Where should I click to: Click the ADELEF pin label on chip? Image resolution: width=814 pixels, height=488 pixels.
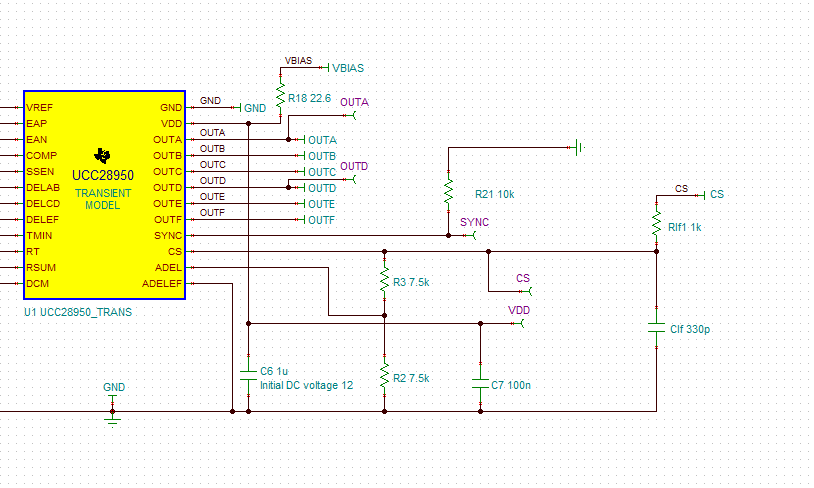click(162, 284)
